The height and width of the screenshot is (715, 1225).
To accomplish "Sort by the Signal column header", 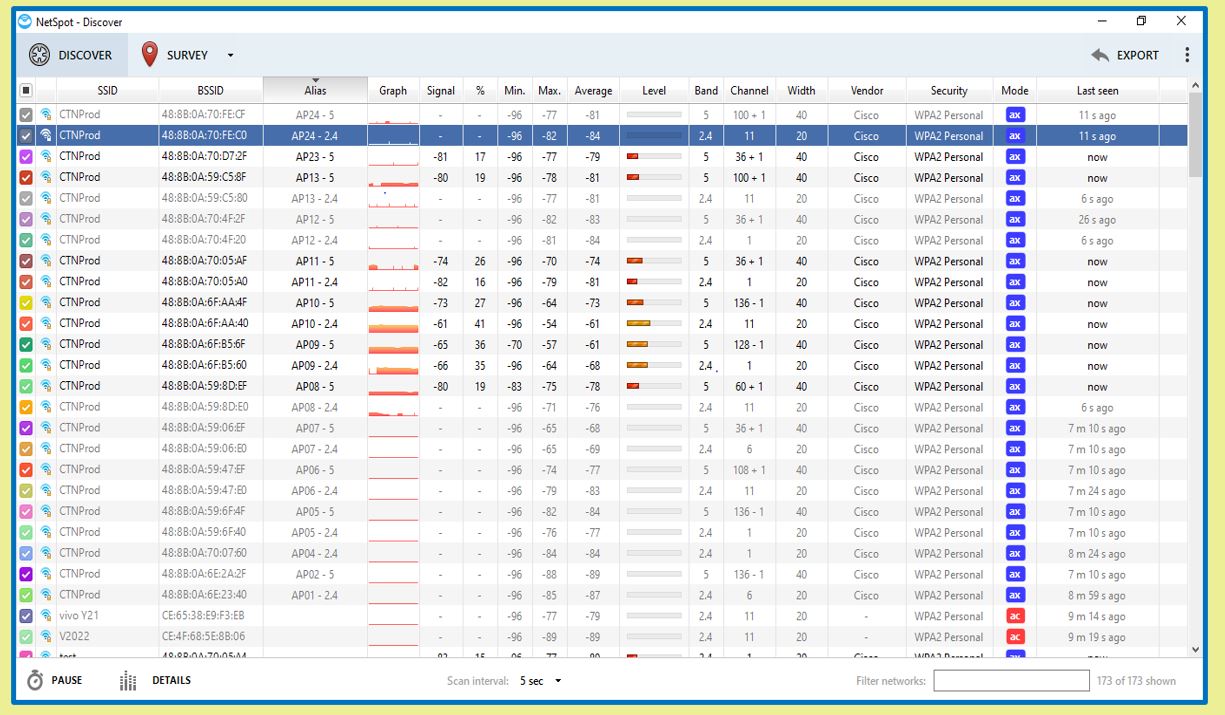I will pyautogui.click(x=441, y=90).
